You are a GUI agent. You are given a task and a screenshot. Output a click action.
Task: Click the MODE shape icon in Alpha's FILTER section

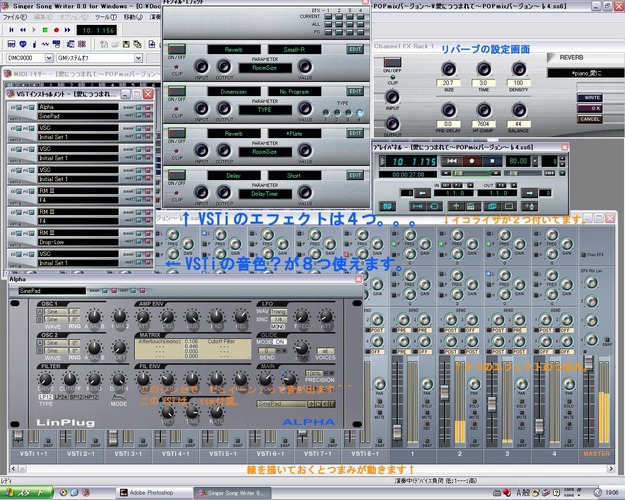tap(118, 397)
